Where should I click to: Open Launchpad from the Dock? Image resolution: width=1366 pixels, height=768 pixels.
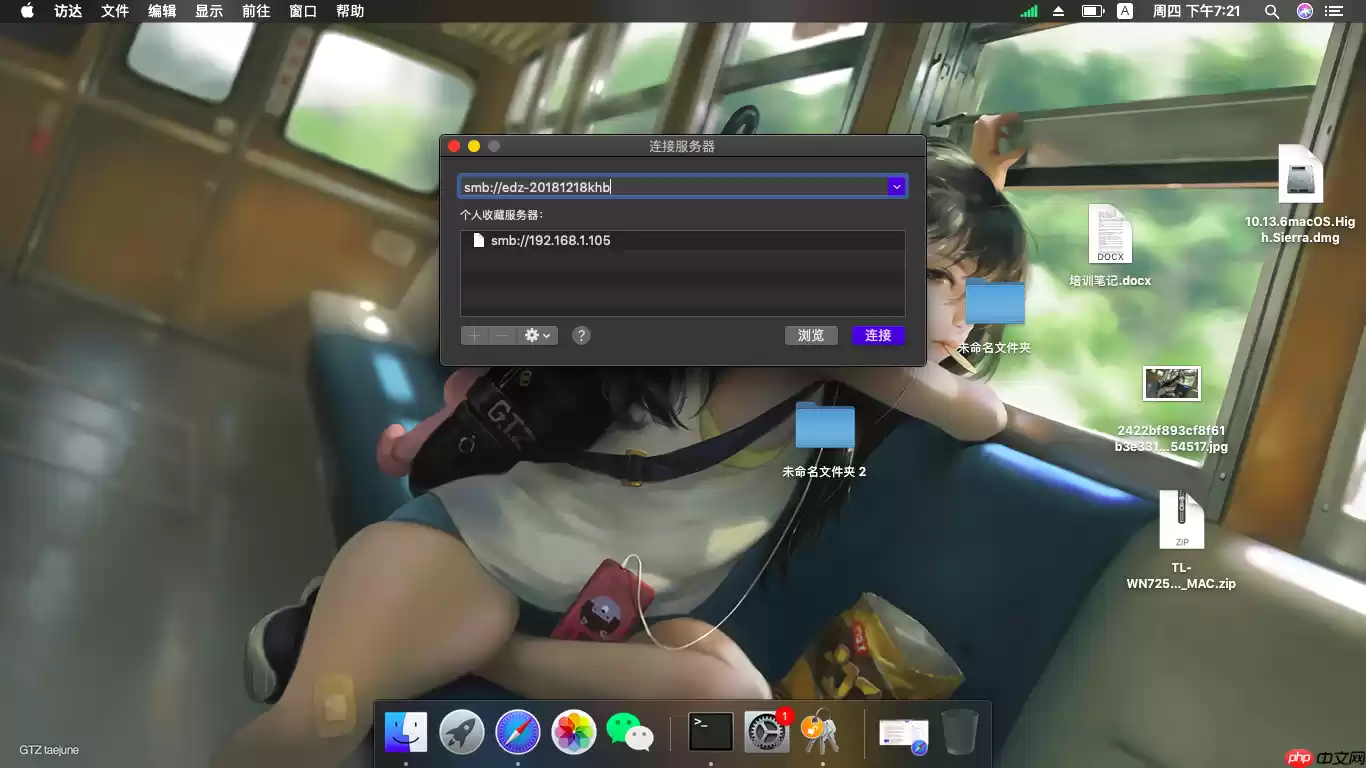pos(461,732)
